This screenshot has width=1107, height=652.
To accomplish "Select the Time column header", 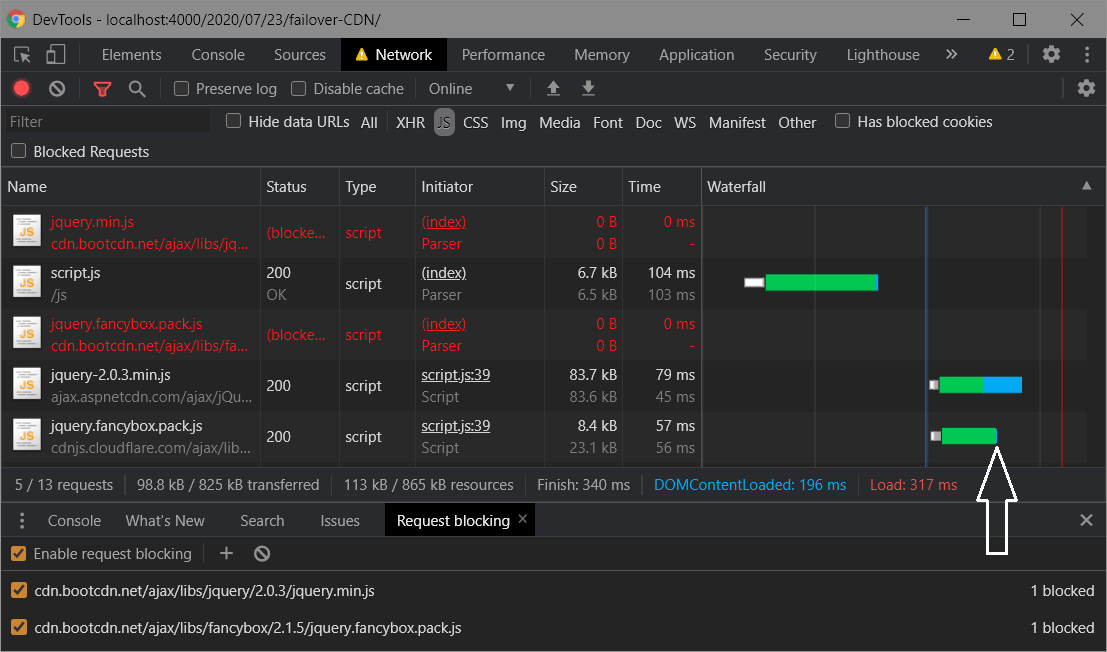I will [x=662, y=186].
